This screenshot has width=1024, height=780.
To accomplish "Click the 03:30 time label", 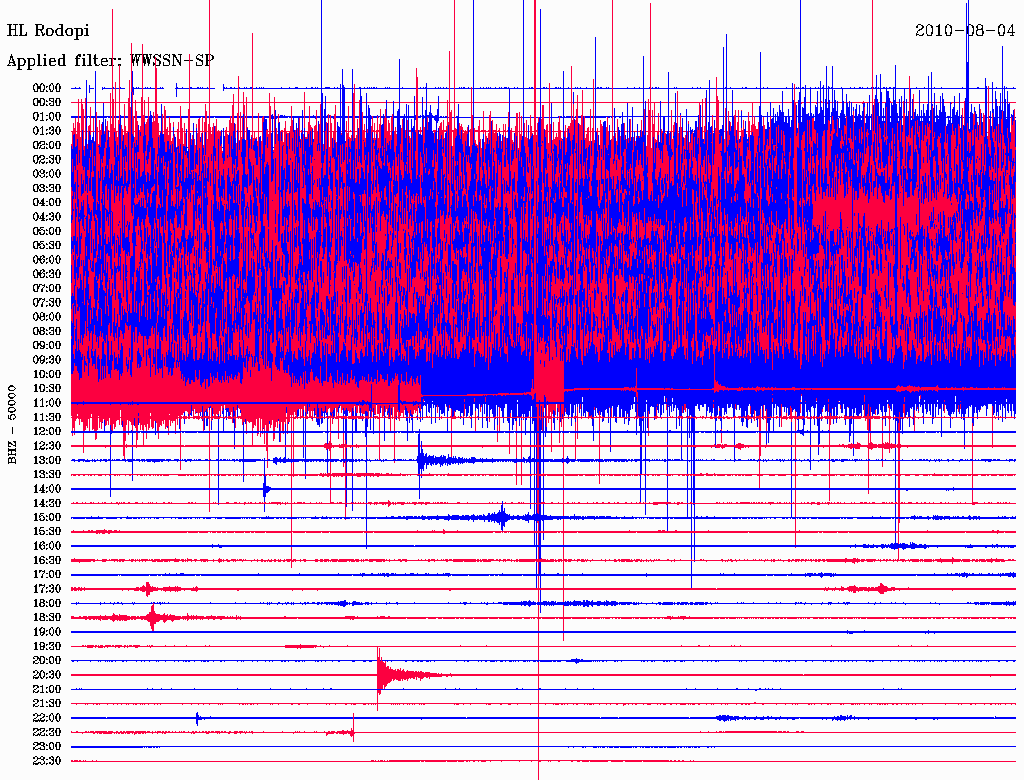I will pos(47,188).
